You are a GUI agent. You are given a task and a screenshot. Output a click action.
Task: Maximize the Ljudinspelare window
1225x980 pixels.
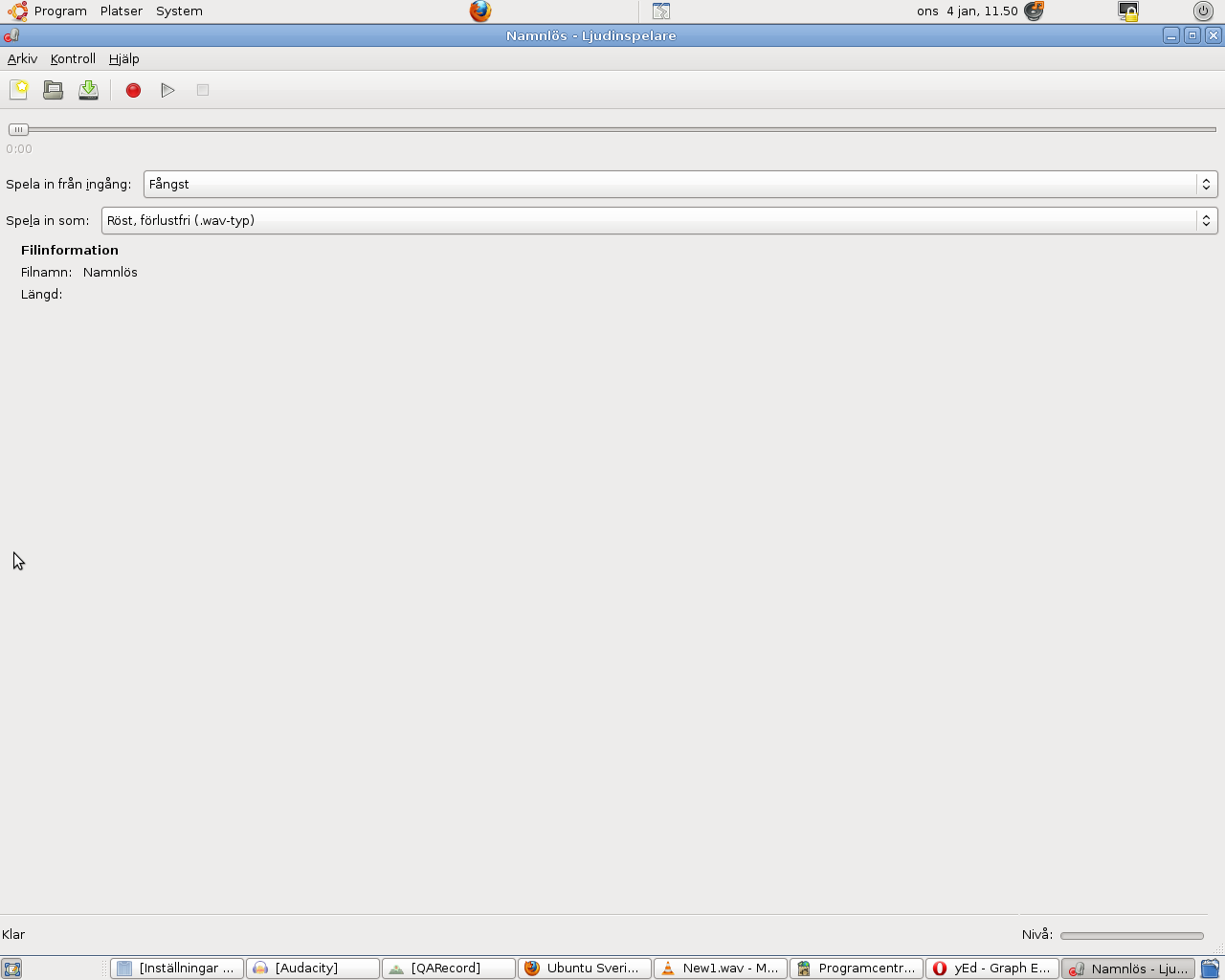click(x=1192, y=35)
